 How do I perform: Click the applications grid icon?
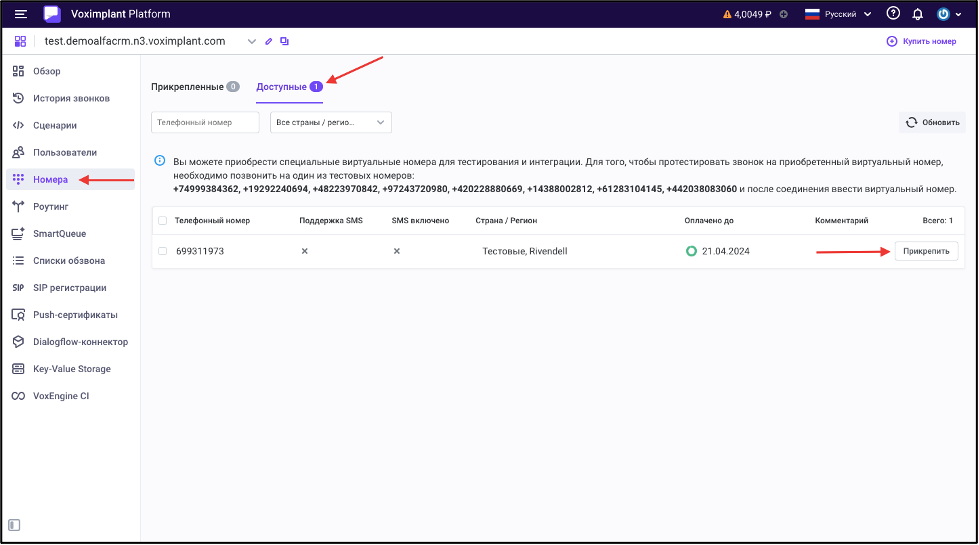(x=21, y=41)
